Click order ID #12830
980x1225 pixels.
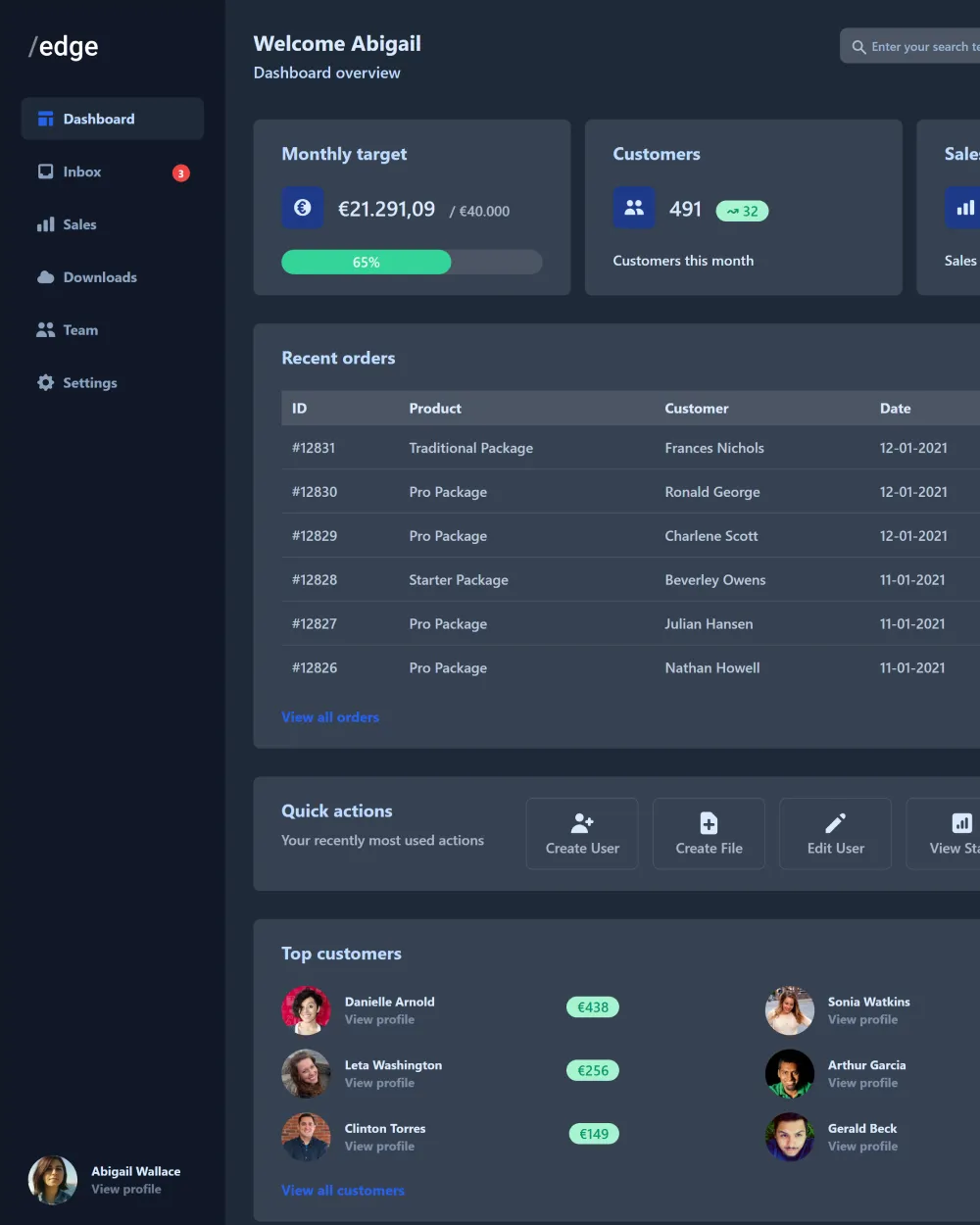[315, 492]
